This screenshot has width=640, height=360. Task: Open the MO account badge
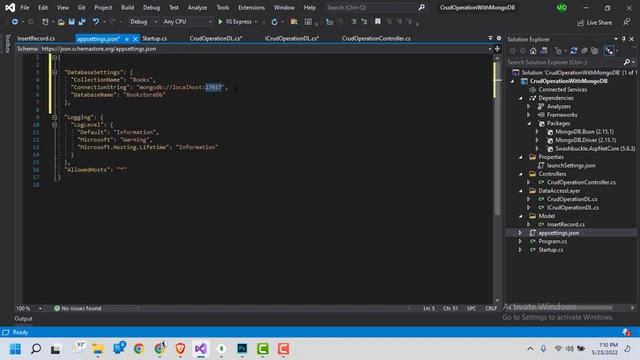click(x=562, y=8)
